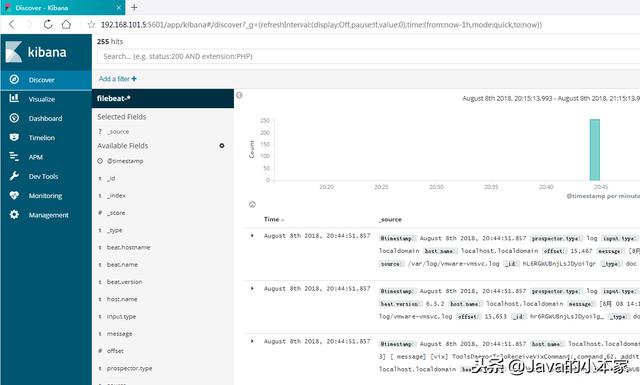Image resolution: width=640 pixels, height=385 pixels.
Task: Click the _score number type icon
Action: coord(100,213)
